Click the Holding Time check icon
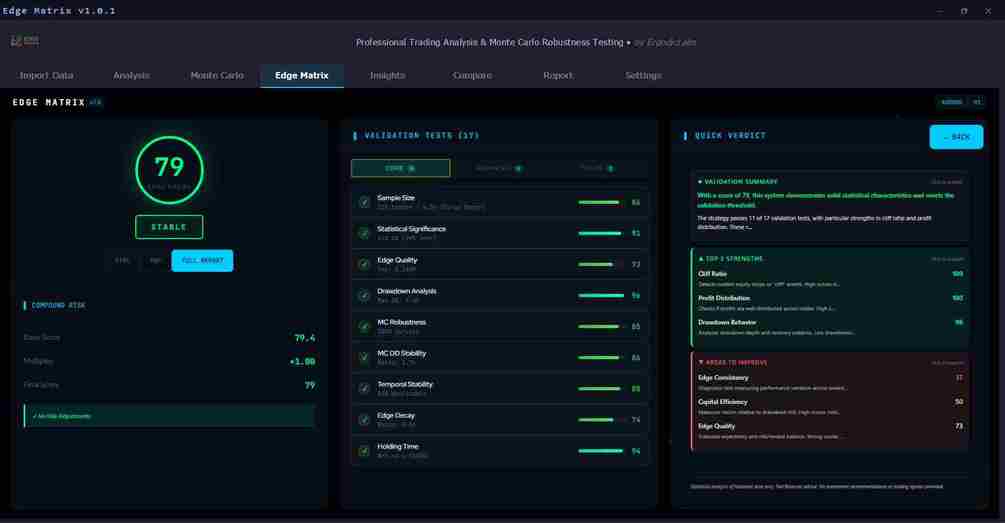The width and height of the screenshot is (1005, 523). click(364, 451)
